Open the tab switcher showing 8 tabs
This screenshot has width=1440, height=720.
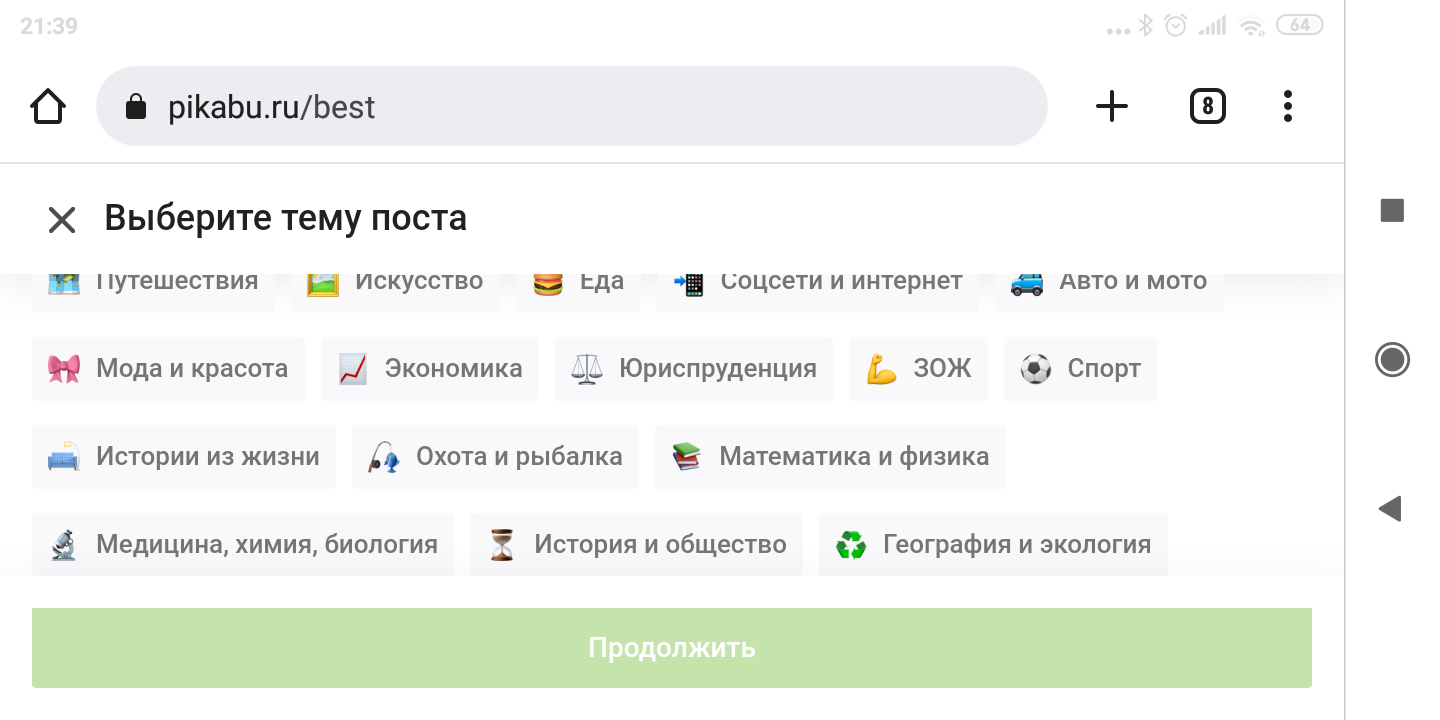(x=1207, y=106)
